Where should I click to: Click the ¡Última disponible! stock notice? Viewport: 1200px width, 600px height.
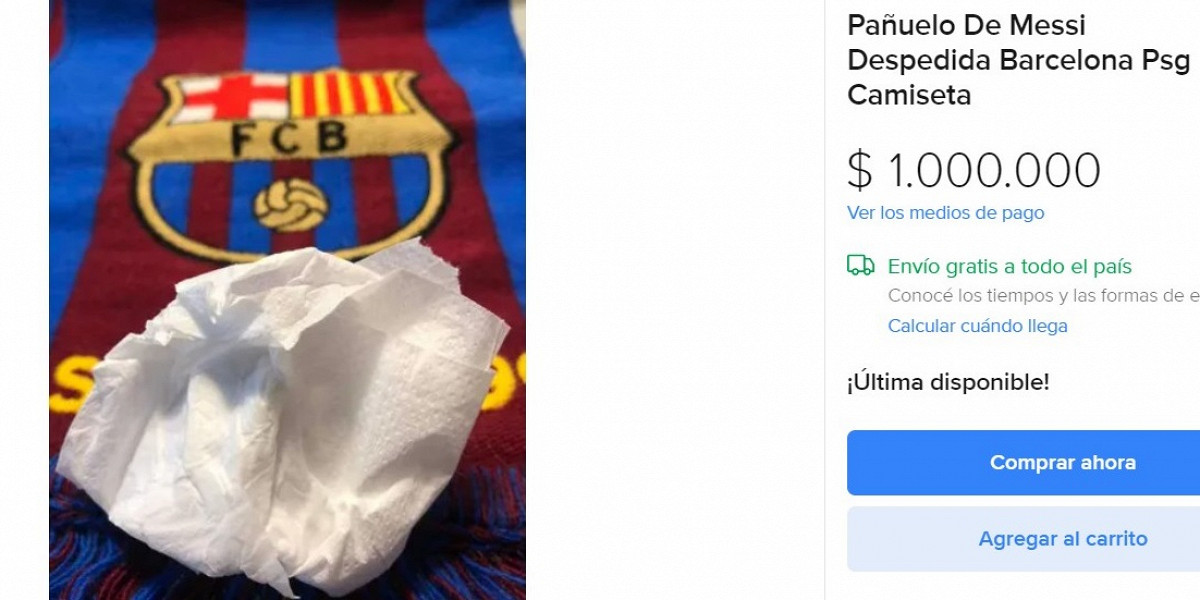(948, 382)
